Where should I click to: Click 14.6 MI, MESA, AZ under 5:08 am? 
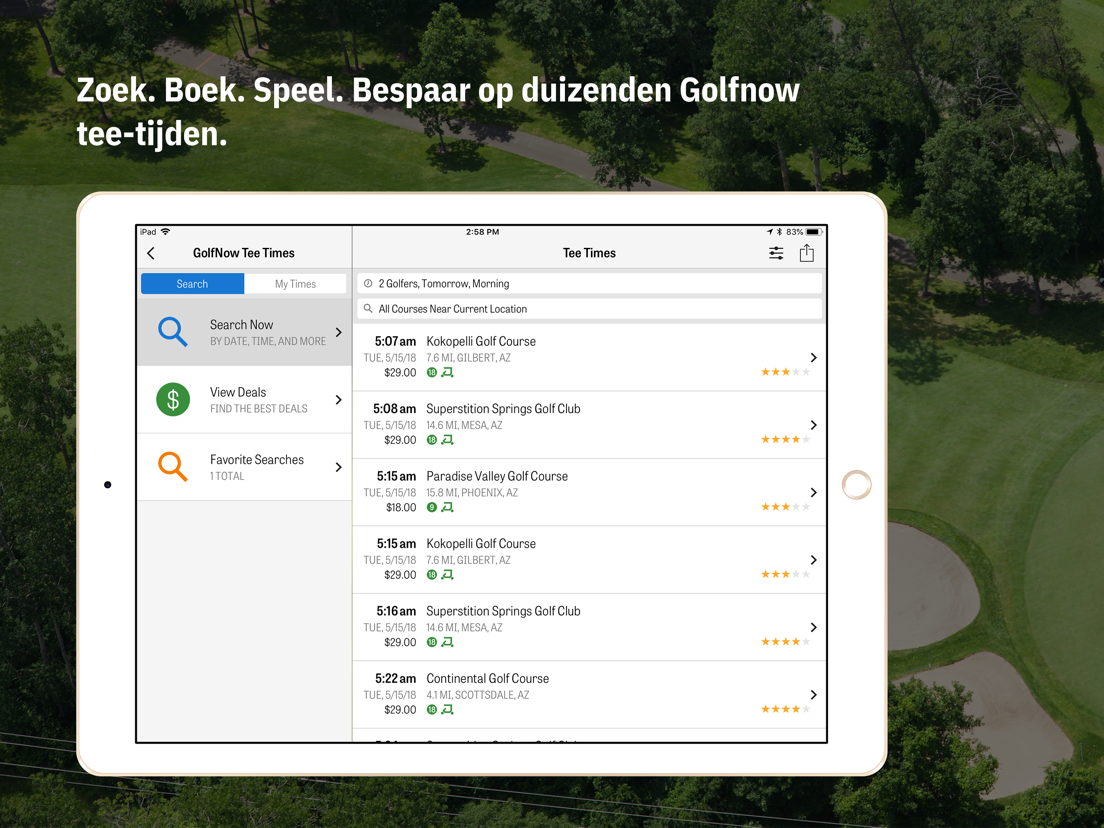pyautogui.click(x=464, y=425)
